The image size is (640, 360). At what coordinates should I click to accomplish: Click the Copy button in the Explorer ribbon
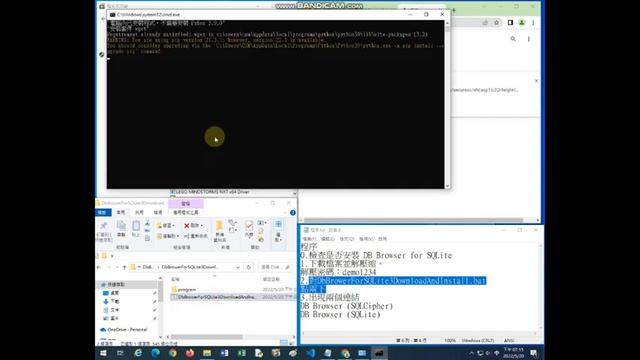coord(121,229)
